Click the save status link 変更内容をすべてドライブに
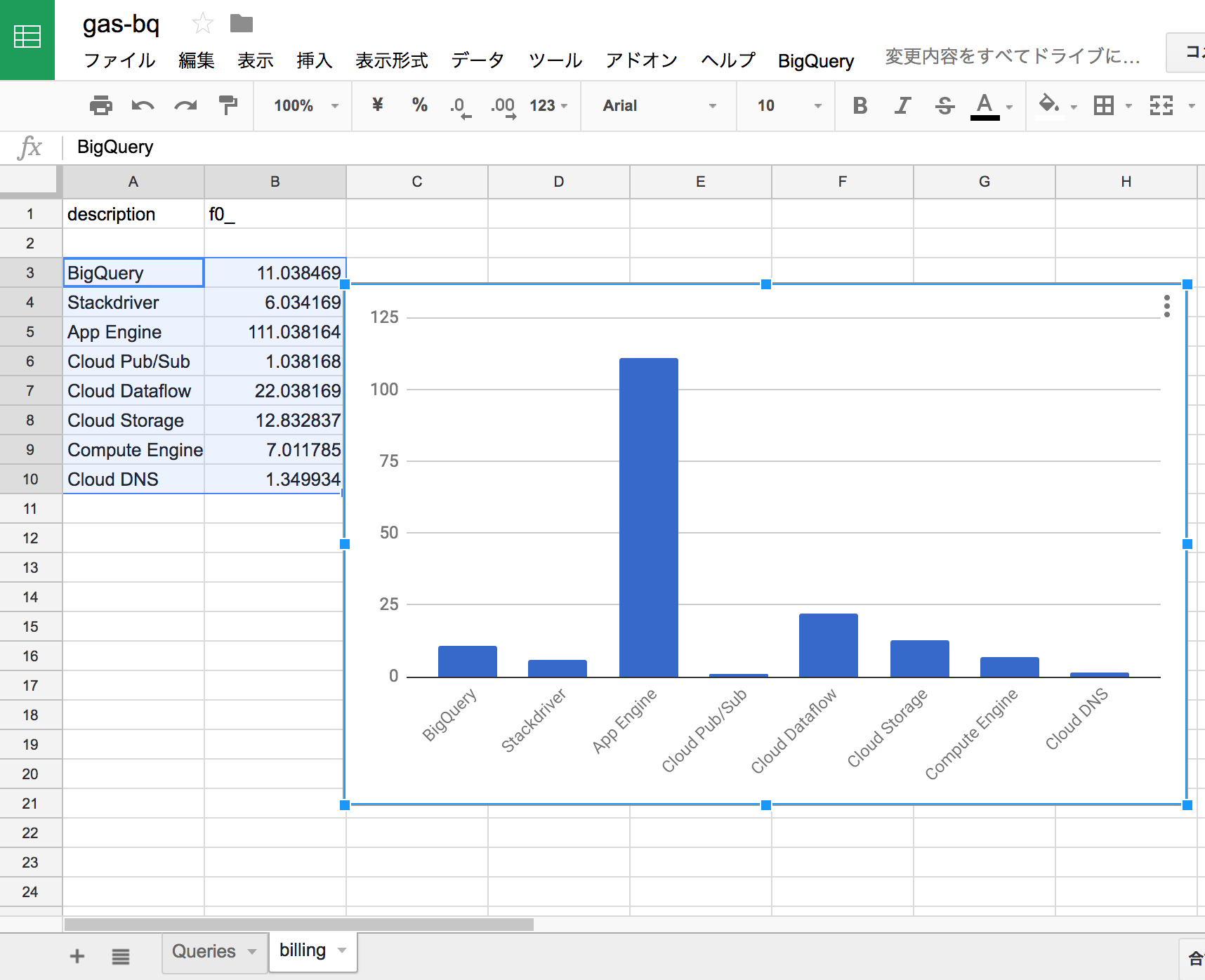This screenshot has width=1205, height=980. click(1012, 56)
